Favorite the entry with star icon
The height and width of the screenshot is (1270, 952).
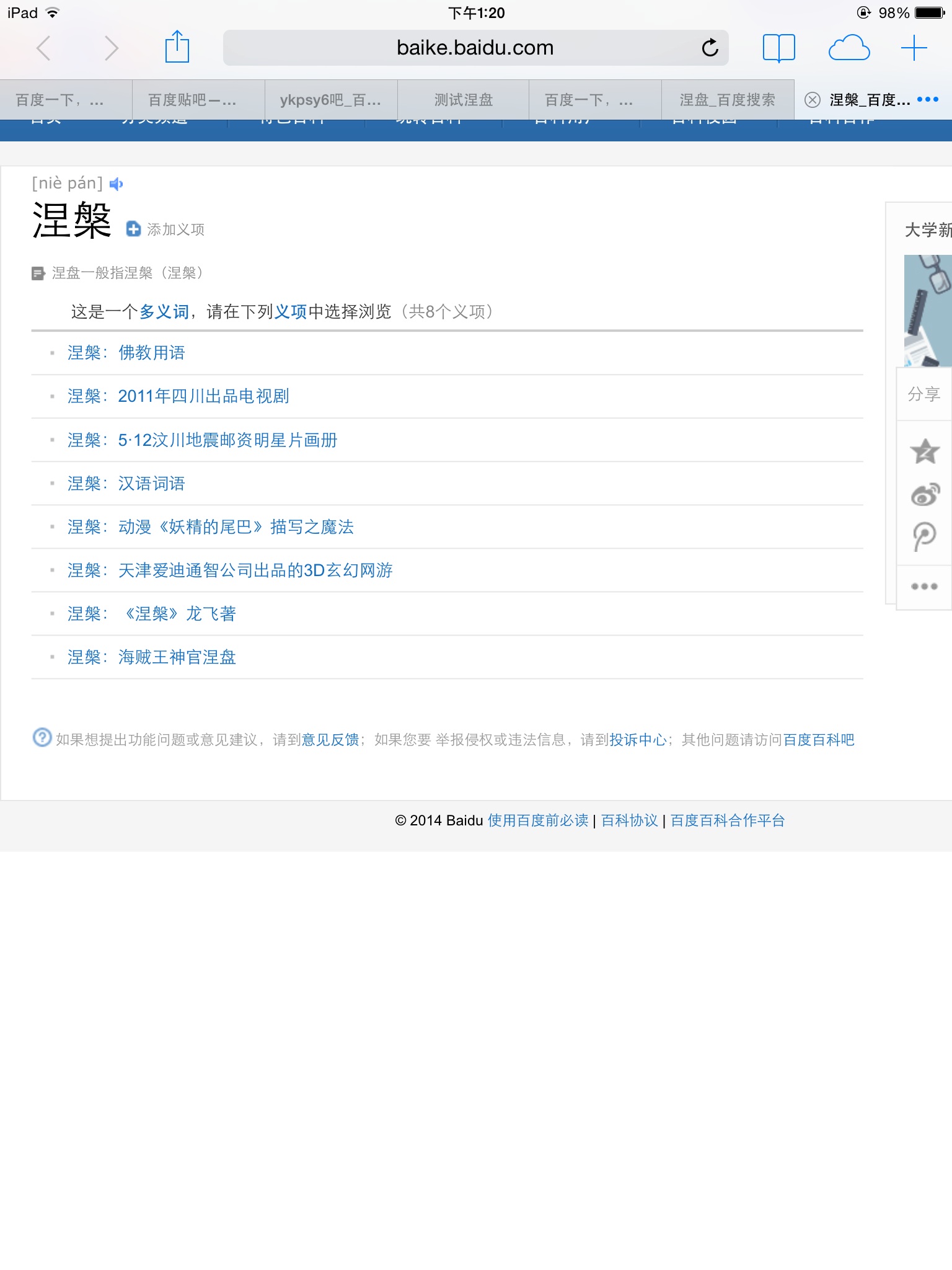pyautogui.click(x=925, y=451)
